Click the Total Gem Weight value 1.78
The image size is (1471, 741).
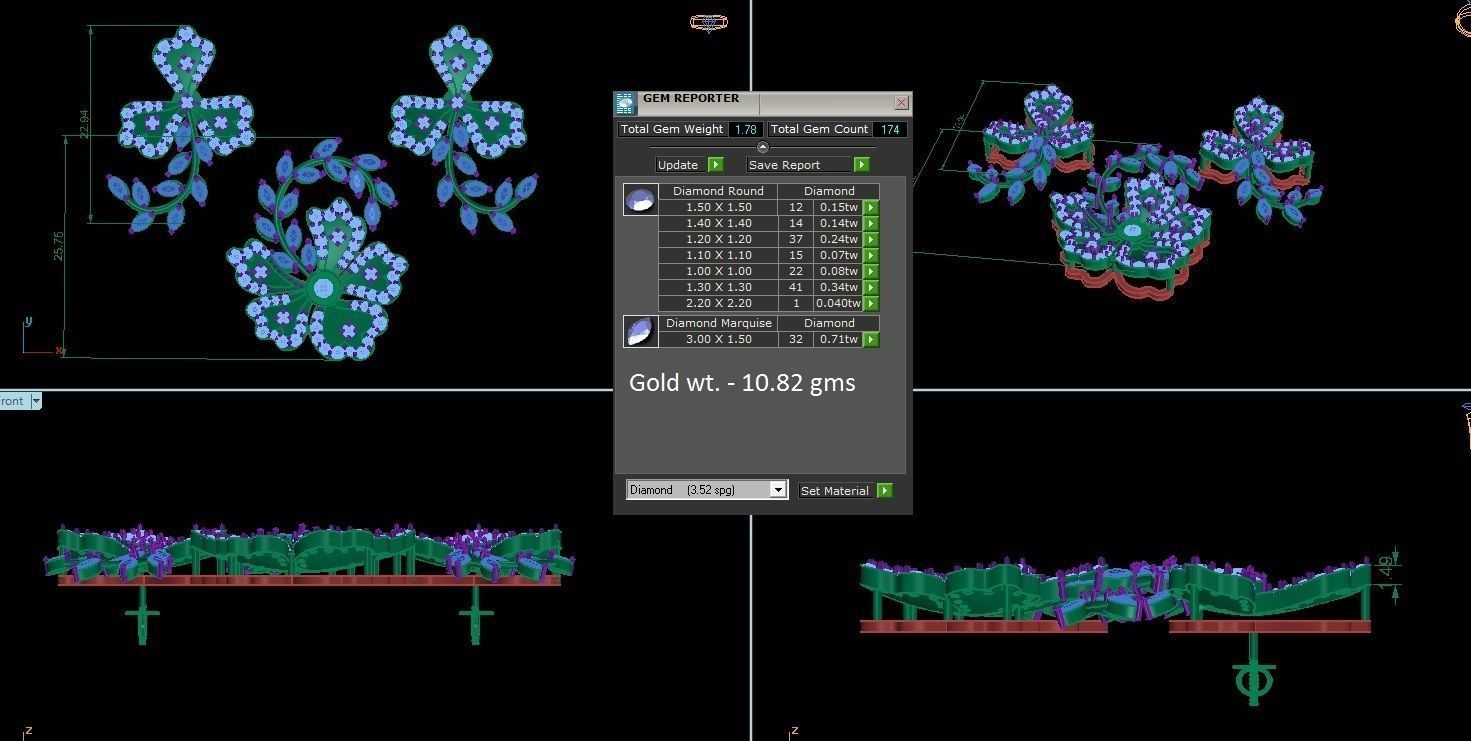click(x=744, y=130)
